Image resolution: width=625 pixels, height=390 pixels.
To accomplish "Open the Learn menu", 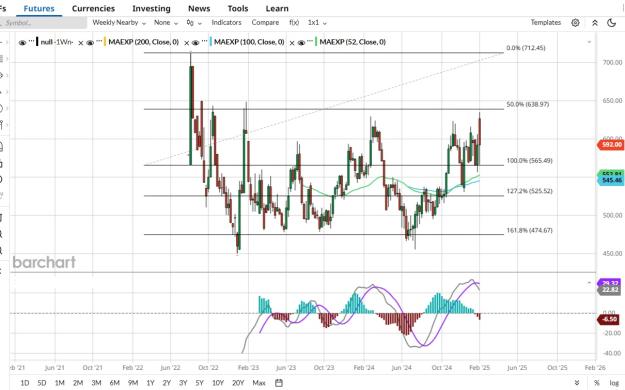I will pos(277,8).
